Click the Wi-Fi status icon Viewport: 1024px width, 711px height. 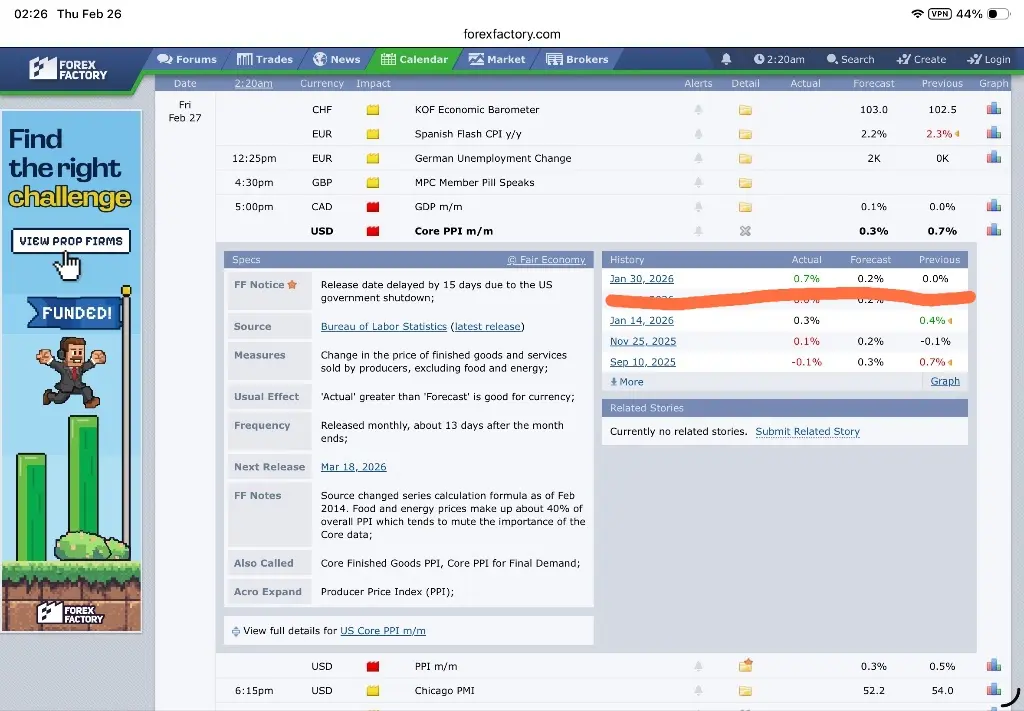[917, 14]
